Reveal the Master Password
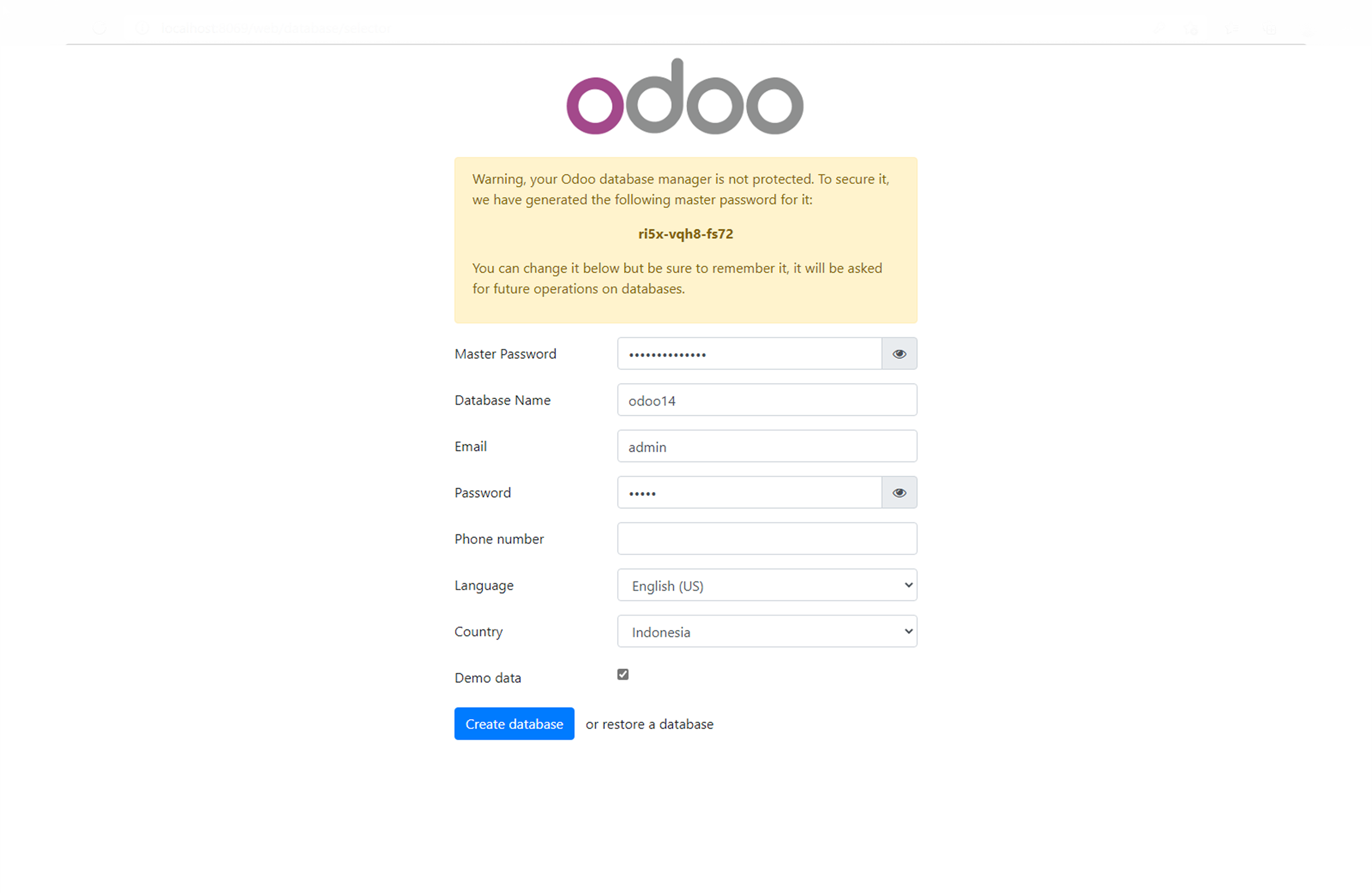1372x893 pixels. click(899, 353)
